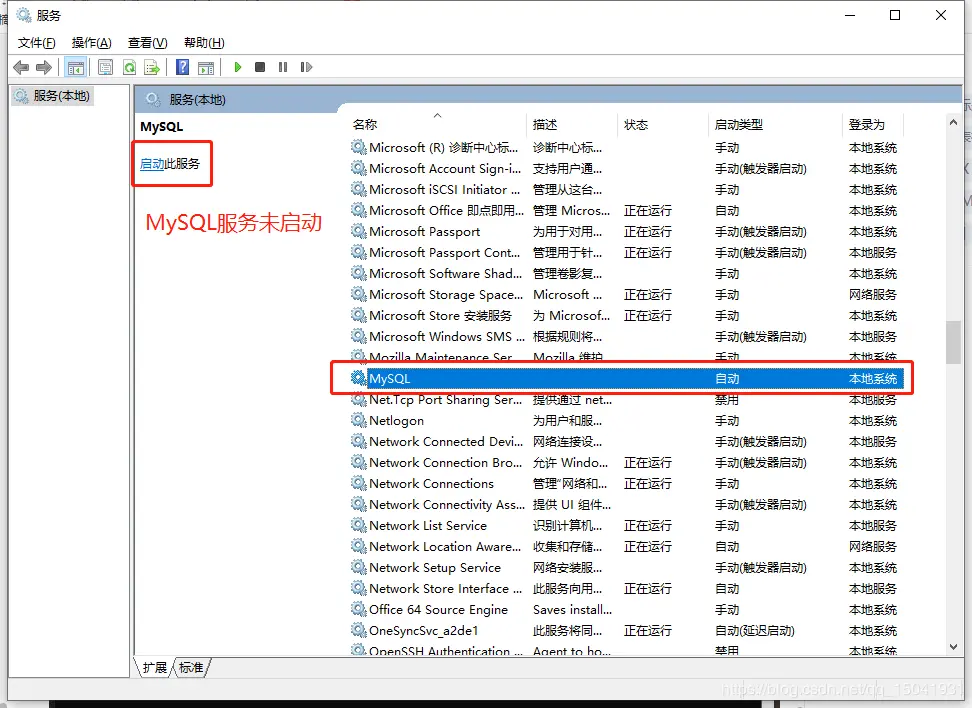Sort by the 名称 column header
Viewport: 972px width, 708px height.
coord(365,125)
